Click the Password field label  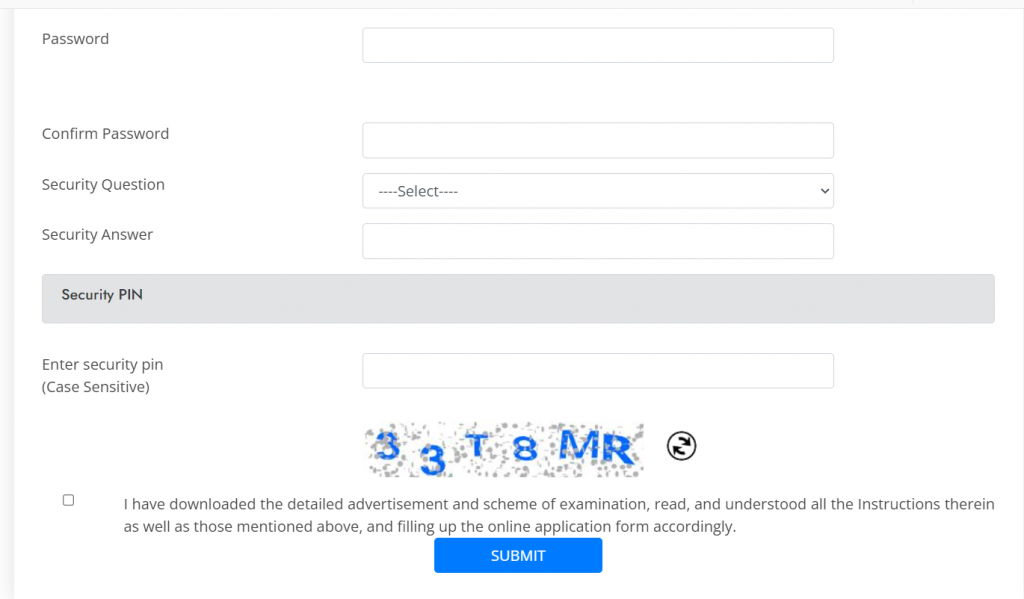point(75,39)
